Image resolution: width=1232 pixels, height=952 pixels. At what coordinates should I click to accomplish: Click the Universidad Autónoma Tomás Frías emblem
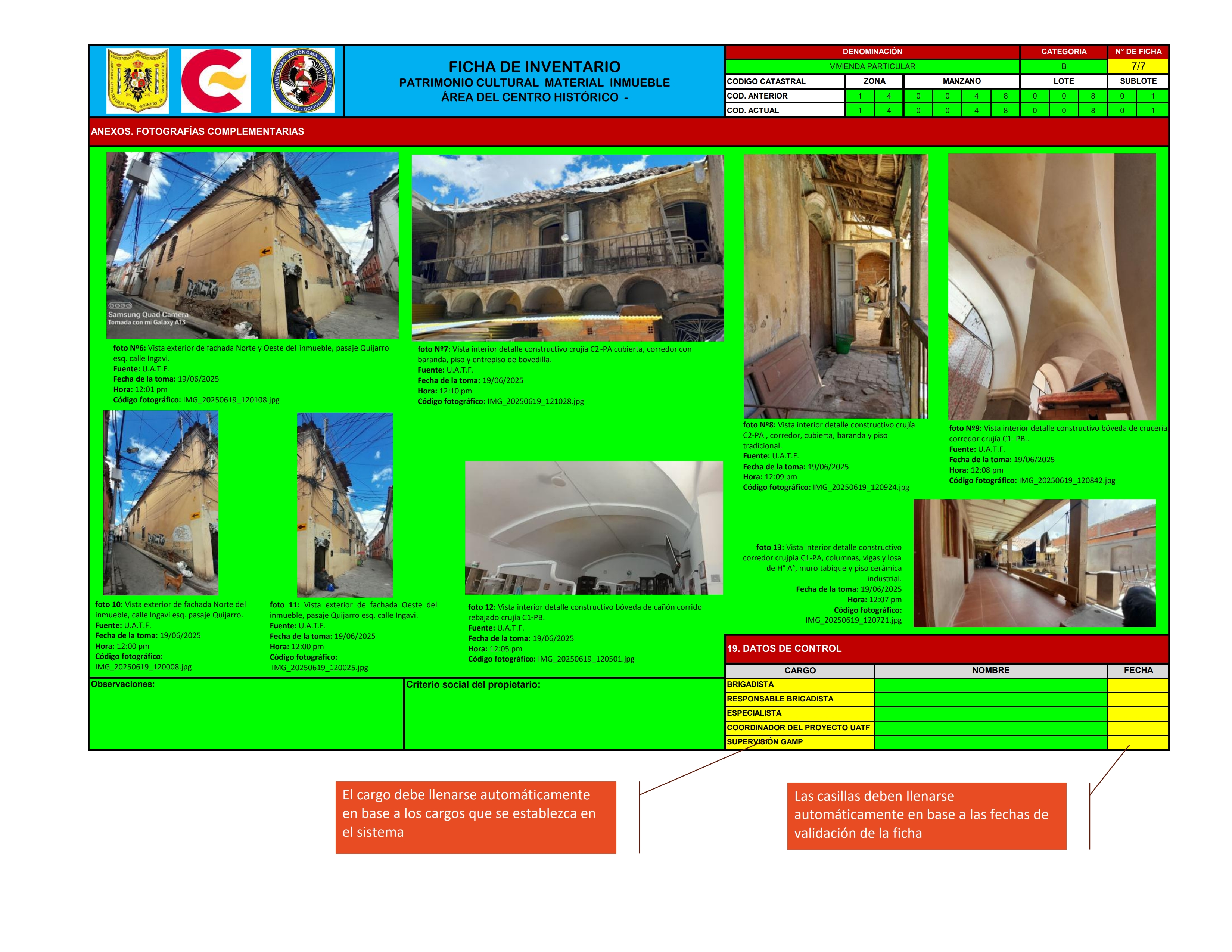303,81
